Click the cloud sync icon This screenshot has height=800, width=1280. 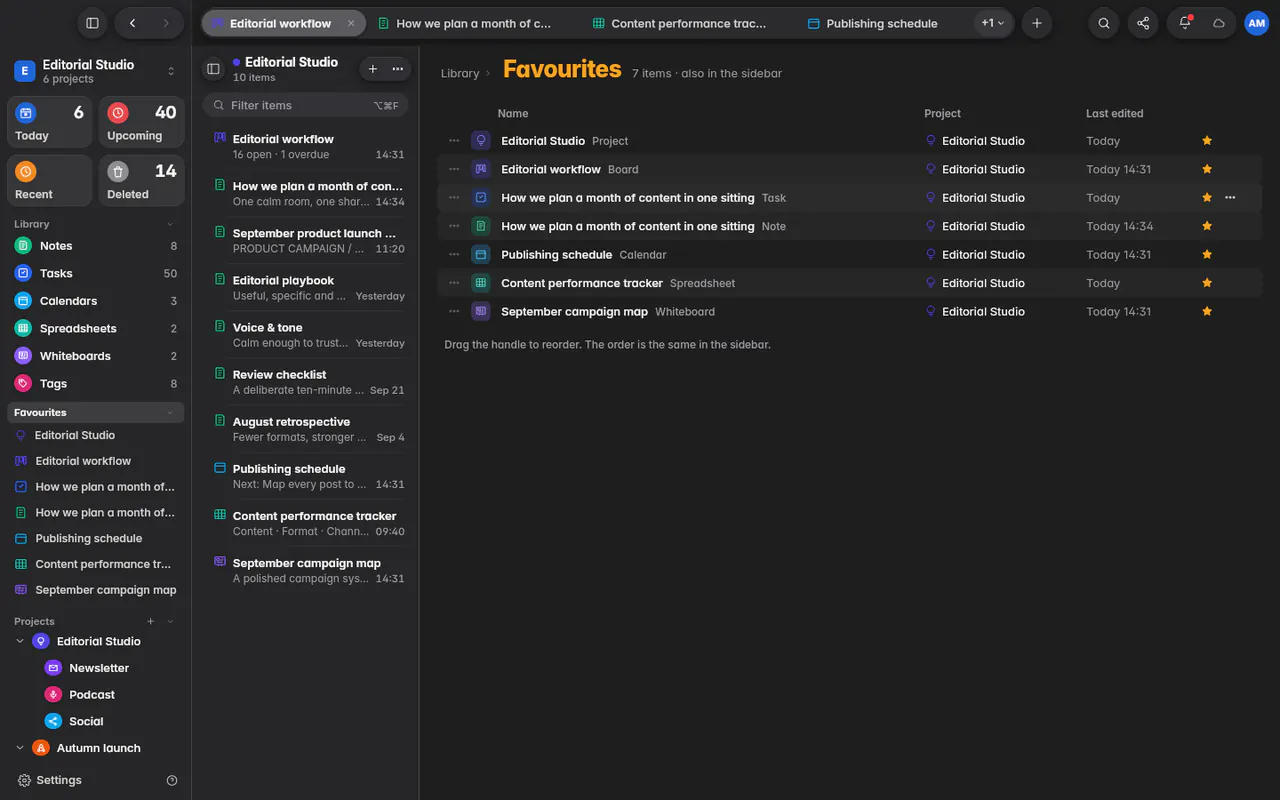1218,23
